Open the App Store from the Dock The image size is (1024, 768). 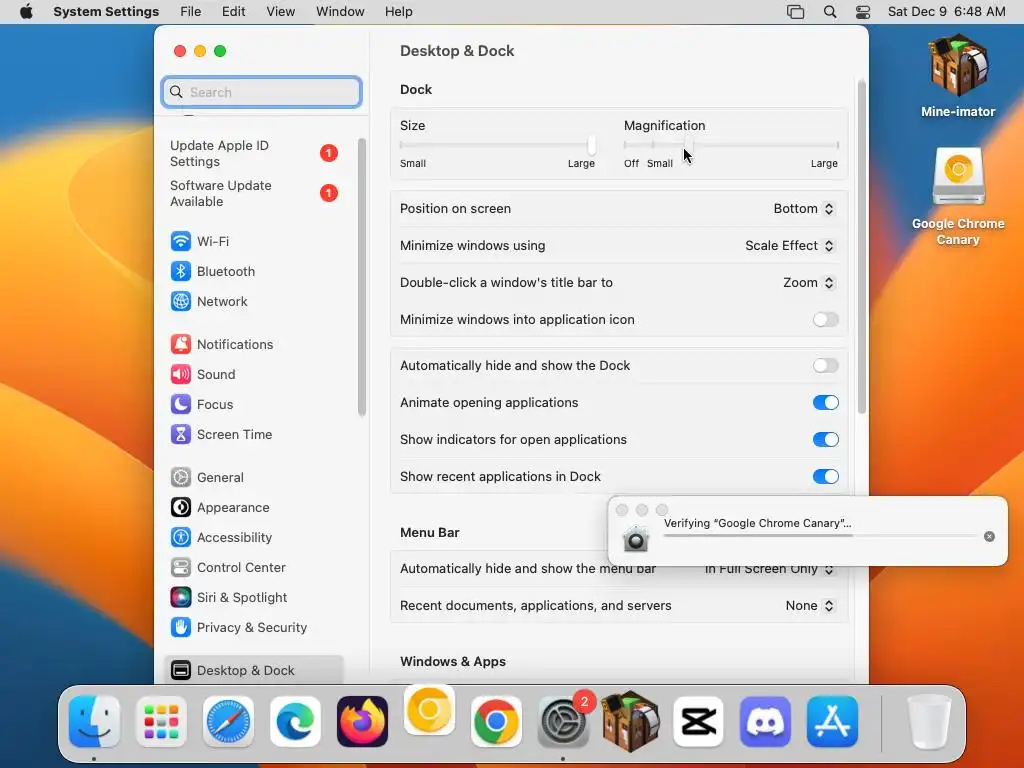click(x=832, y=722)
